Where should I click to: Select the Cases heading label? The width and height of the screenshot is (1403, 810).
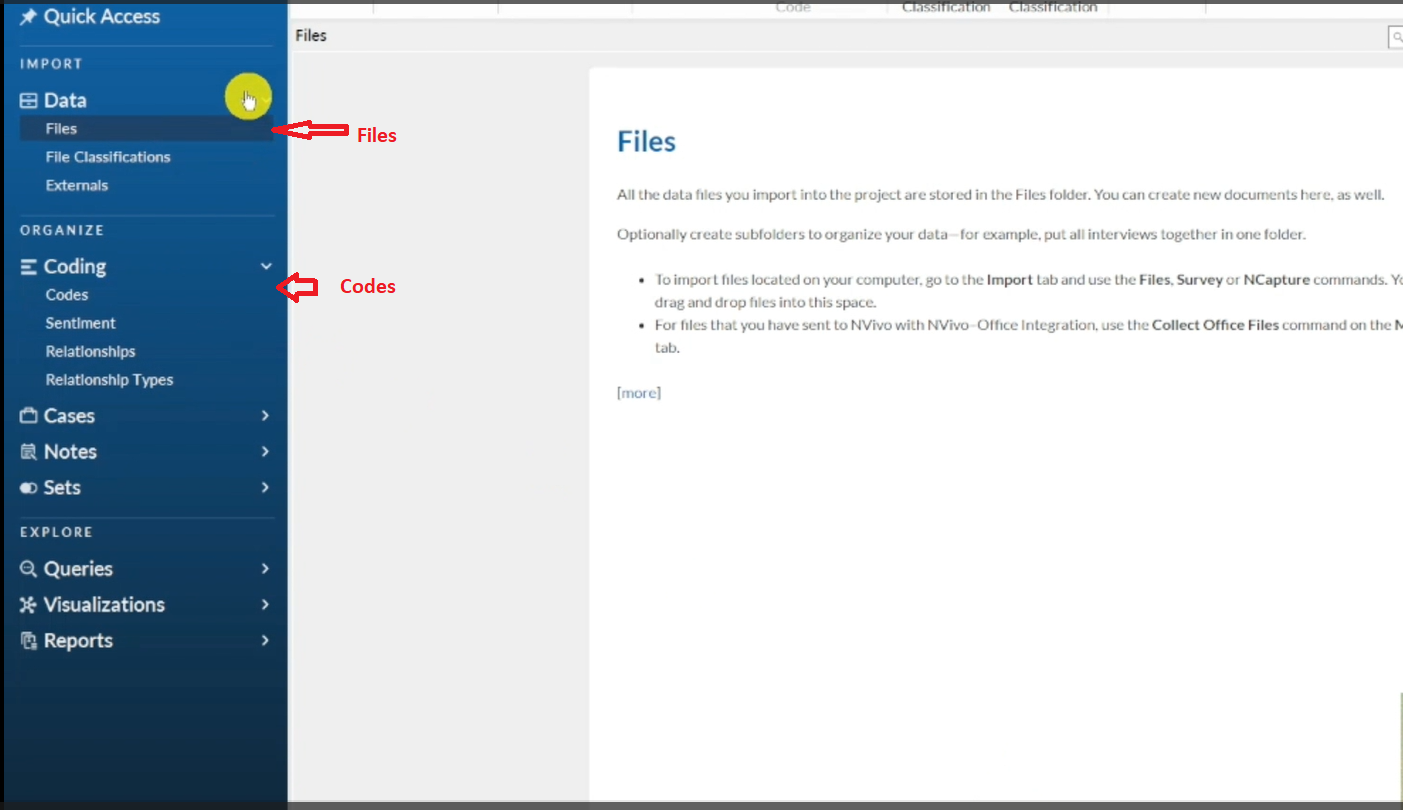(x=69, y=416)
